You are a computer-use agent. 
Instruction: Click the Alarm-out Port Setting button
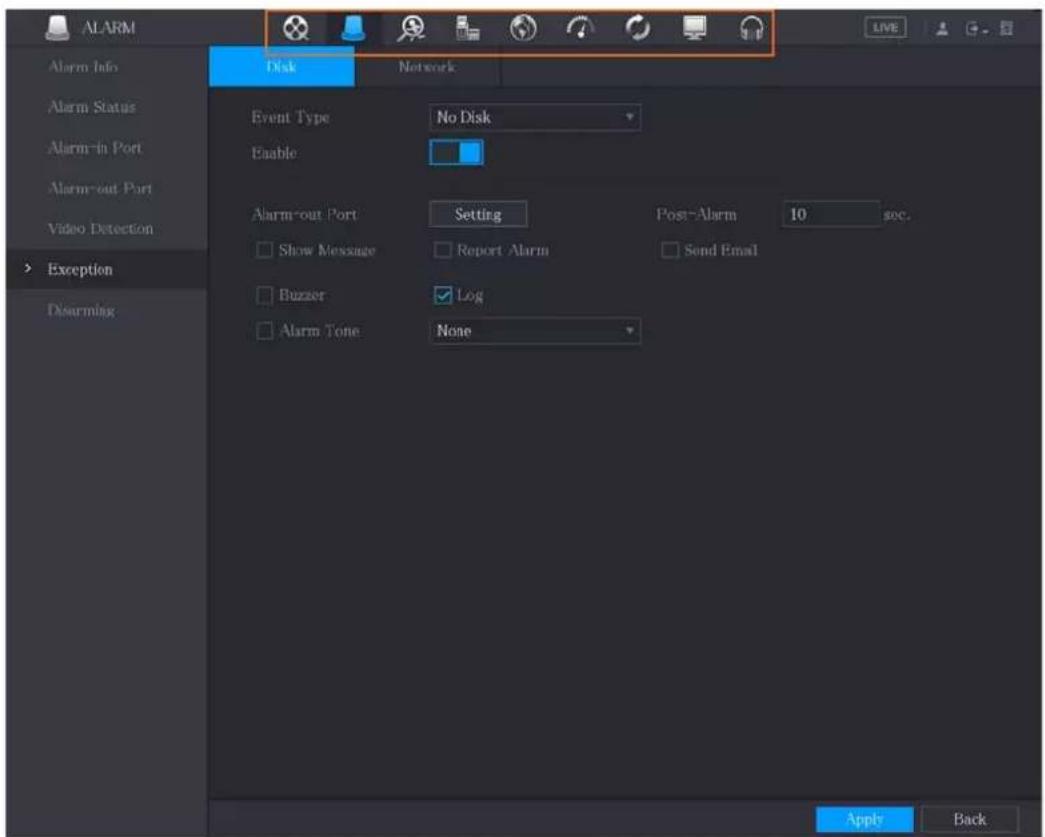pos(478,215)
